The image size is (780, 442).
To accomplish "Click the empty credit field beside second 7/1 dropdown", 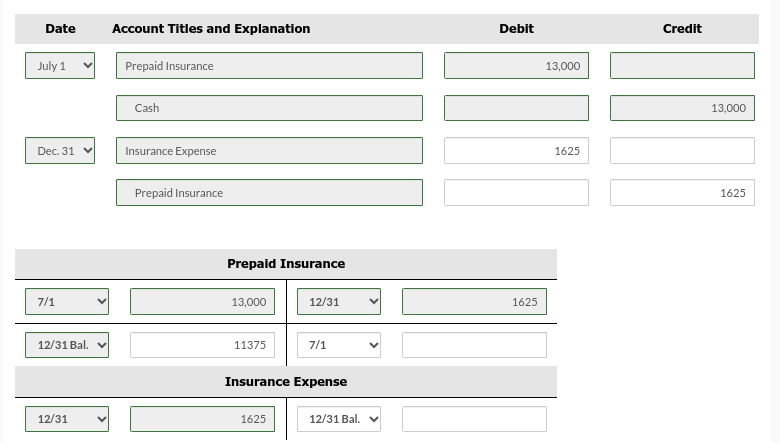I will (474, 345).
